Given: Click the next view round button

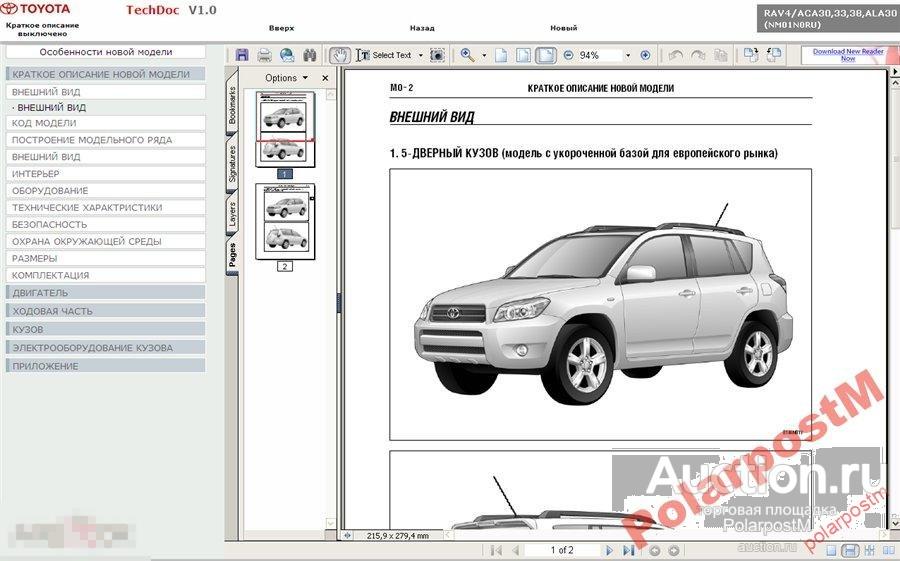Looking at the screenshot, I should tap(673, 550).
